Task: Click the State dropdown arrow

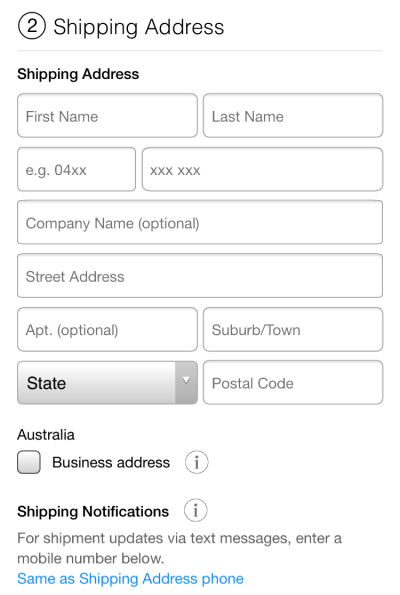Action: 186,382
